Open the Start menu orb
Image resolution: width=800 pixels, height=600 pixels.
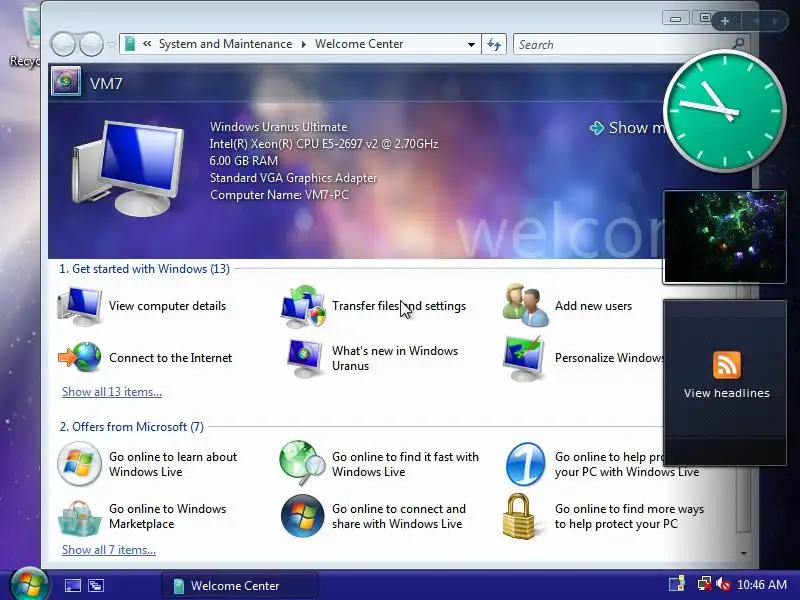click(29, 584)
